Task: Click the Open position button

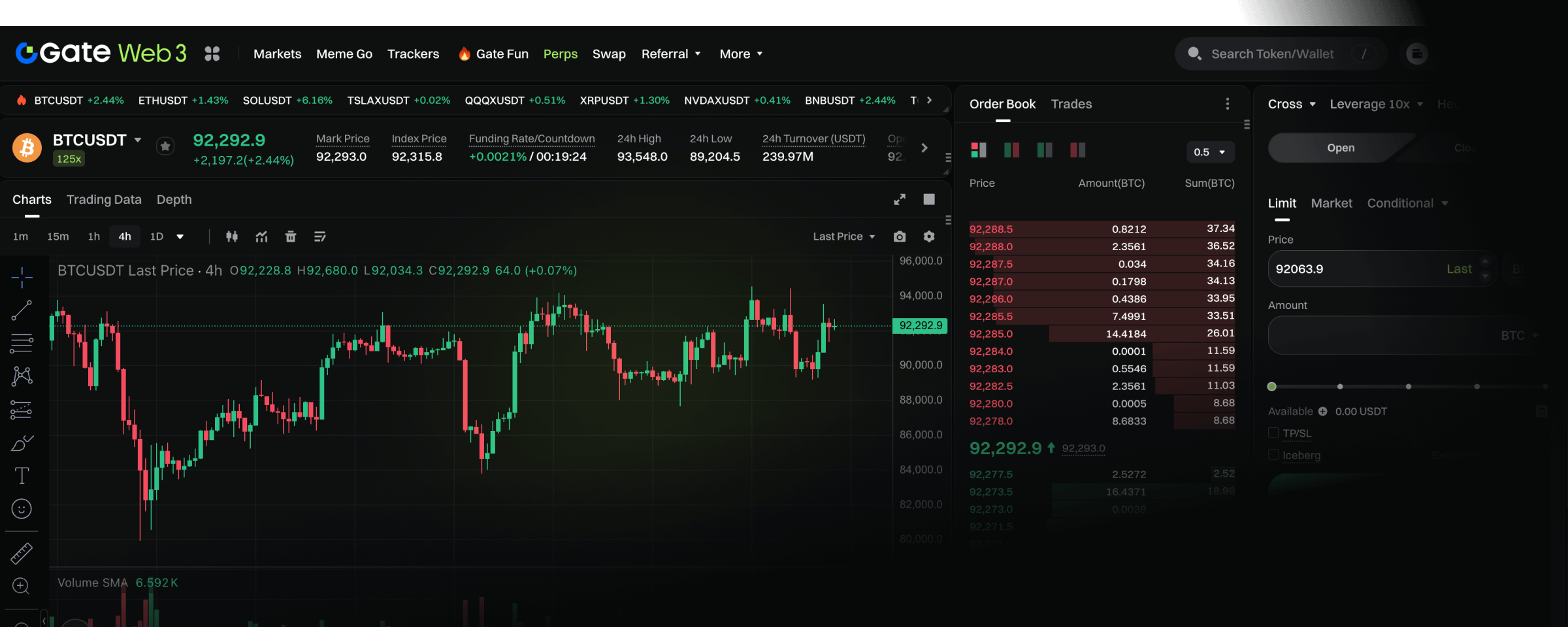Action: click(x=1340, y=148)
